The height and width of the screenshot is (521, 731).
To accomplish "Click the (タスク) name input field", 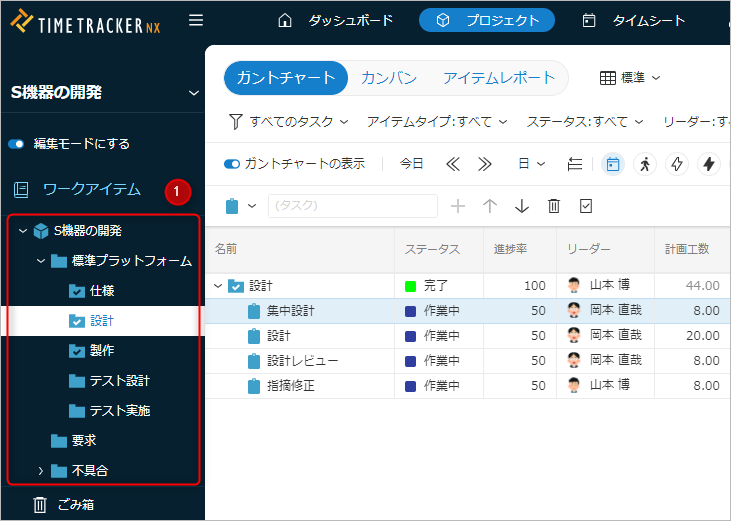I will pyautogui.click(x=352, y=206).
